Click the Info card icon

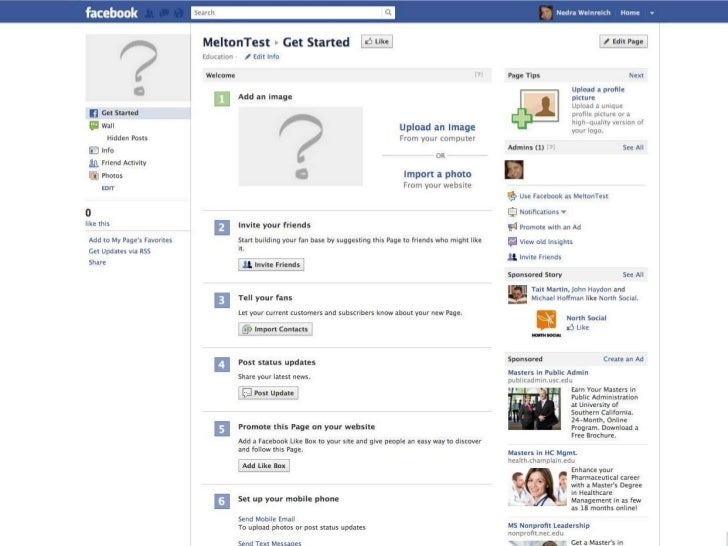(94, 150)
